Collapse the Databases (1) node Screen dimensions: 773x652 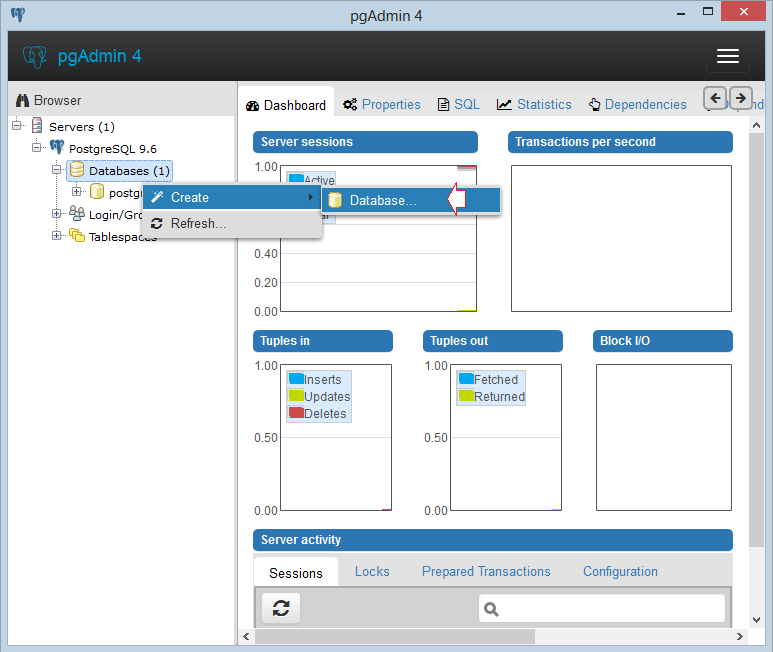click(57, 170)
